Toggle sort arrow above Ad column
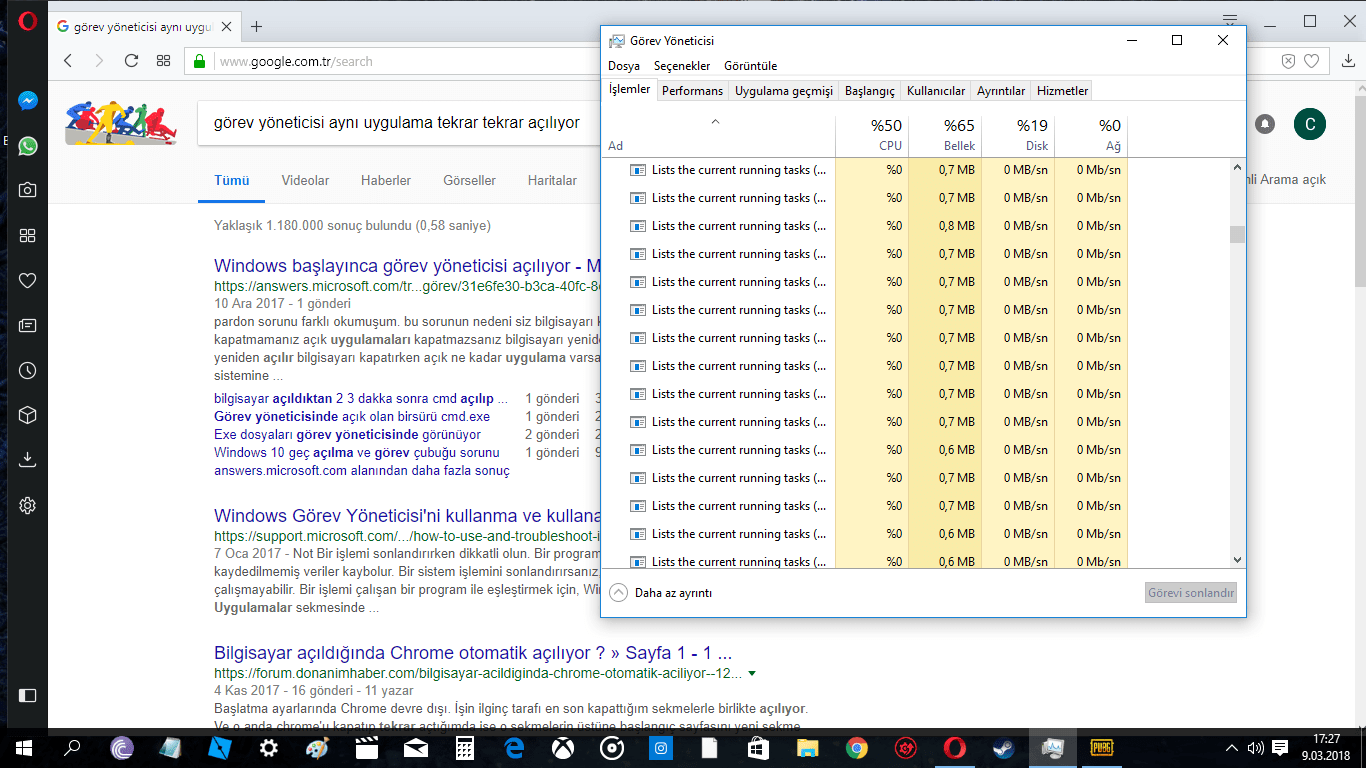The width and height of the screenshot is (1366, 768). pos(715,122)
